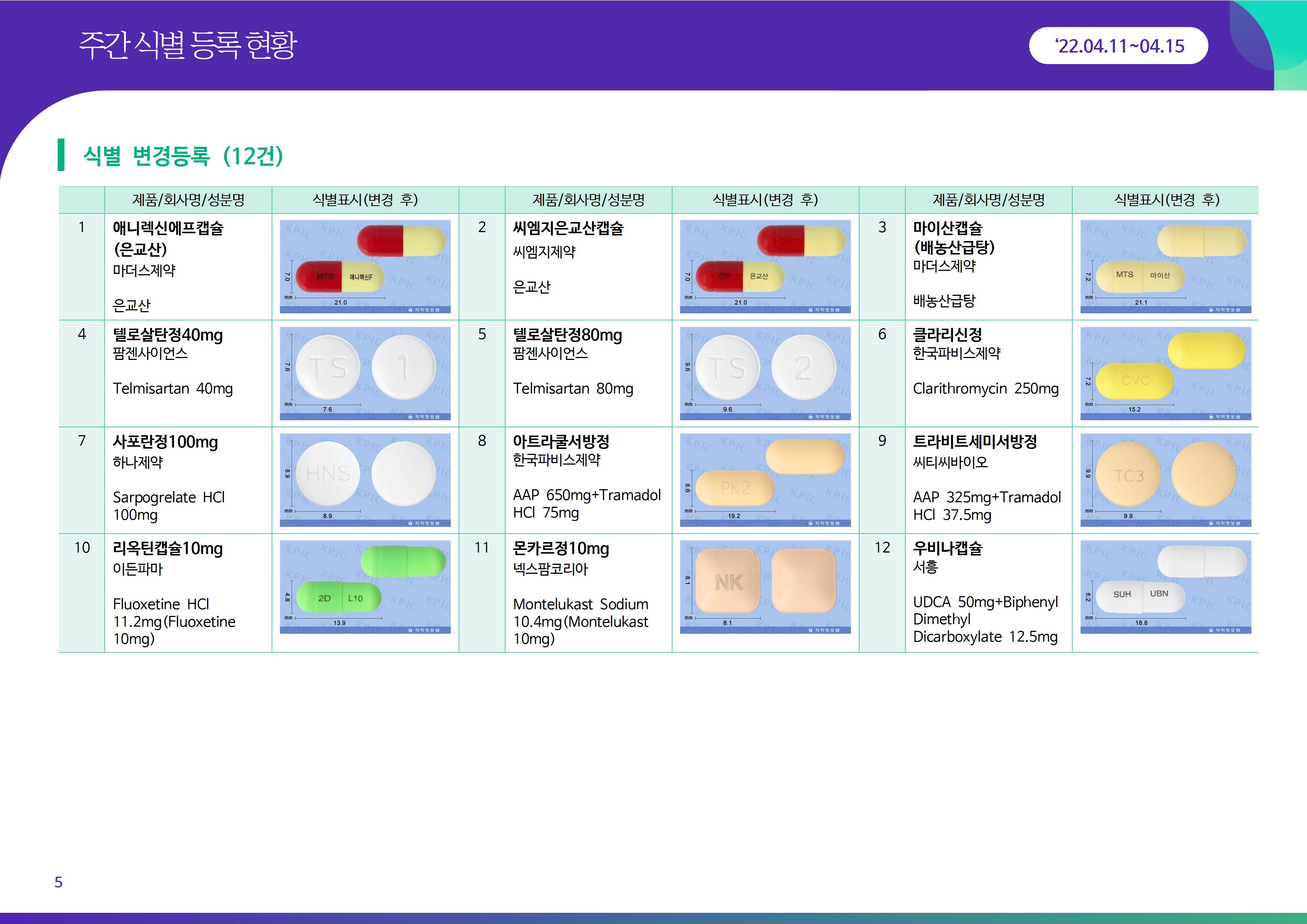The image size is (1307, 924).
Task: Click page number 5 at bottom left
Action: coord(58,882)
